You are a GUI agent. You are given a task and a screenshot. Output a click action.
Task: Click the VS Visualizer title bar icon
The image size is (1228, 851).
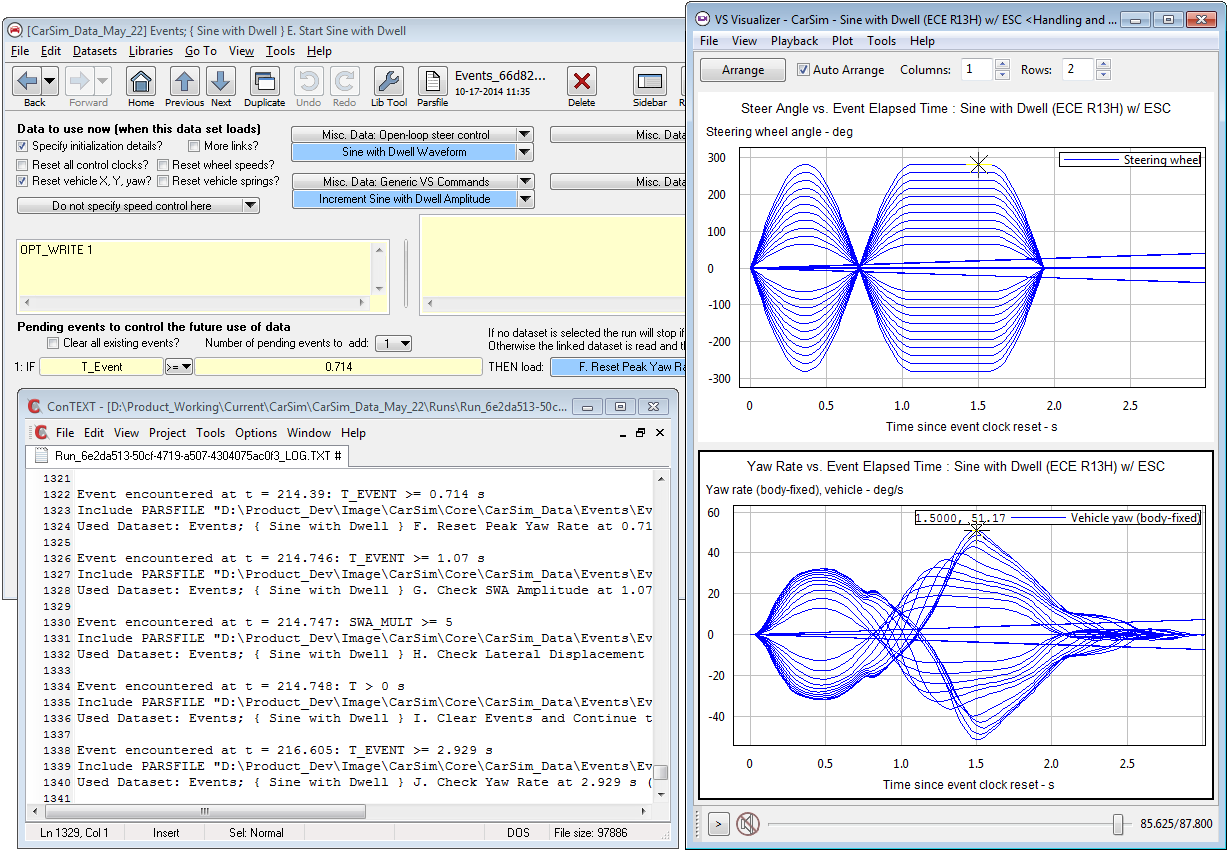click(x=701, y=19)
